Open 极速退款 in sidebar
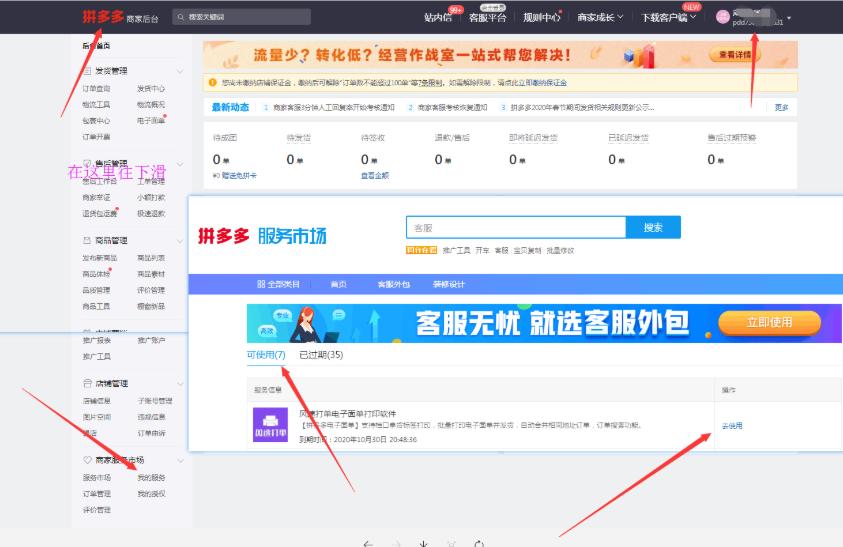The width and height of the screenshot is (843, 547). (151, 214)
